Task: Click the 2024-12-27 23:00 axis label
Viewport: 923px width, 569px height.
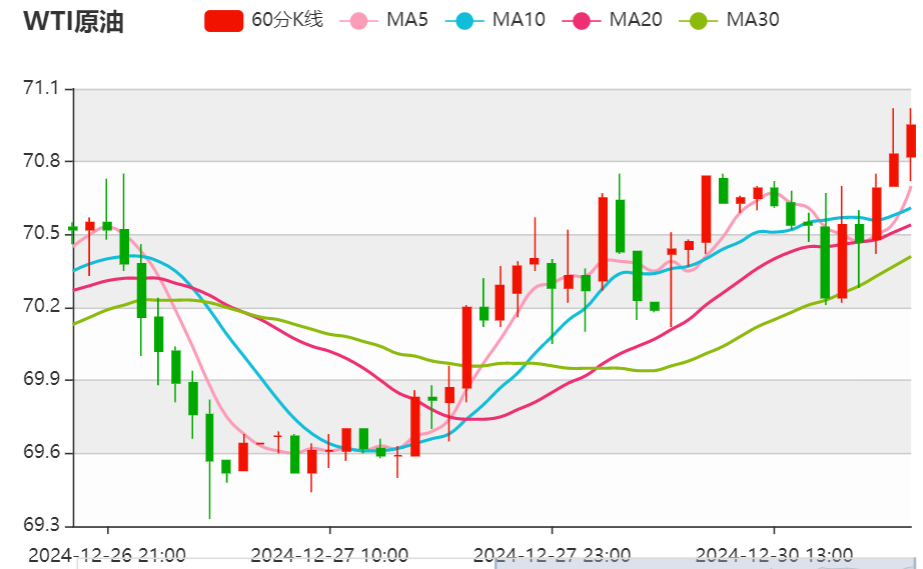Action: (x=551, y=554)
